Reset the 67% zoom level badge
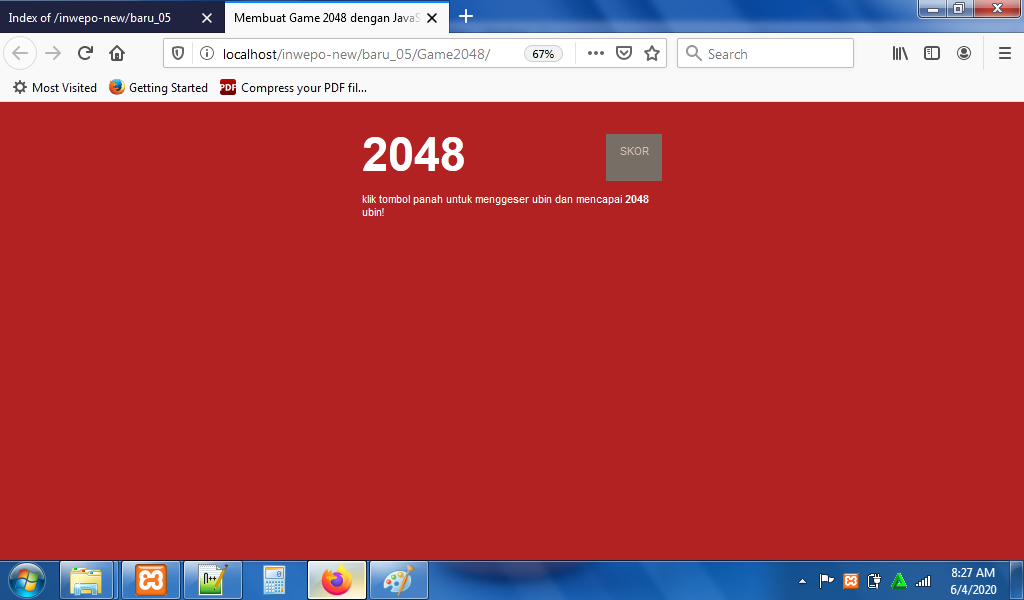1024x600 pixels. click(x=543, y=54)
